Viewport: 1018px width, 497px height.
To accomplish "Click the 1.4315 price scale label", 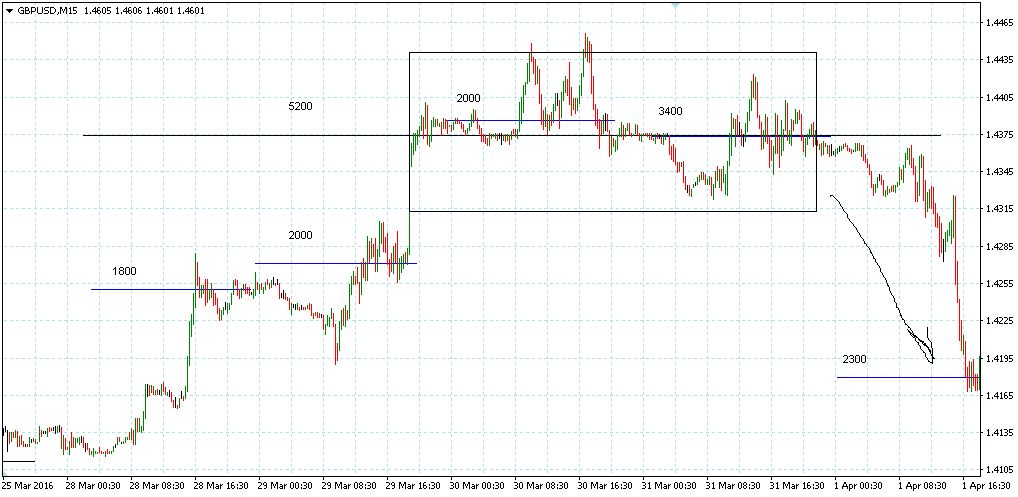I will [999, 209].
